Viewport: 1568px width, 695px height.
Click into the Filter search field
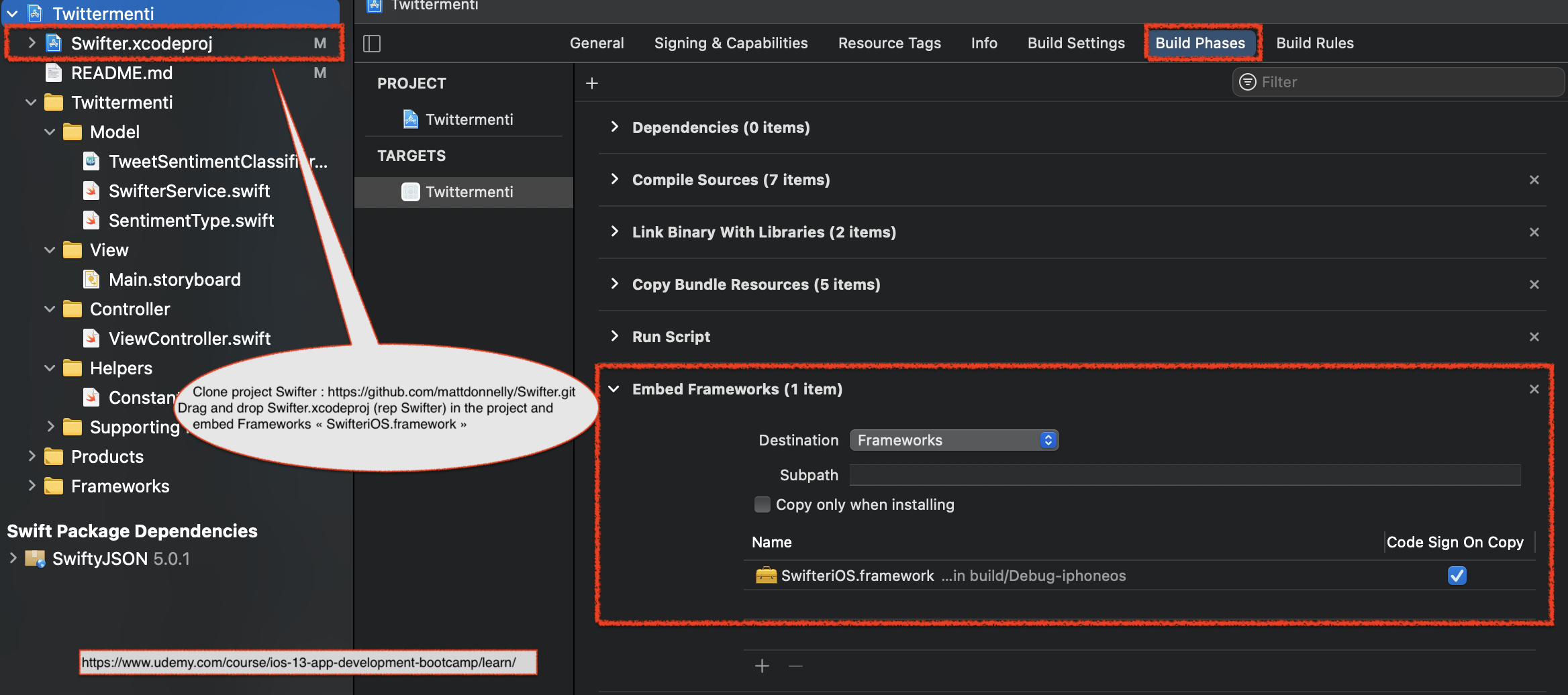pos(1398,82)
